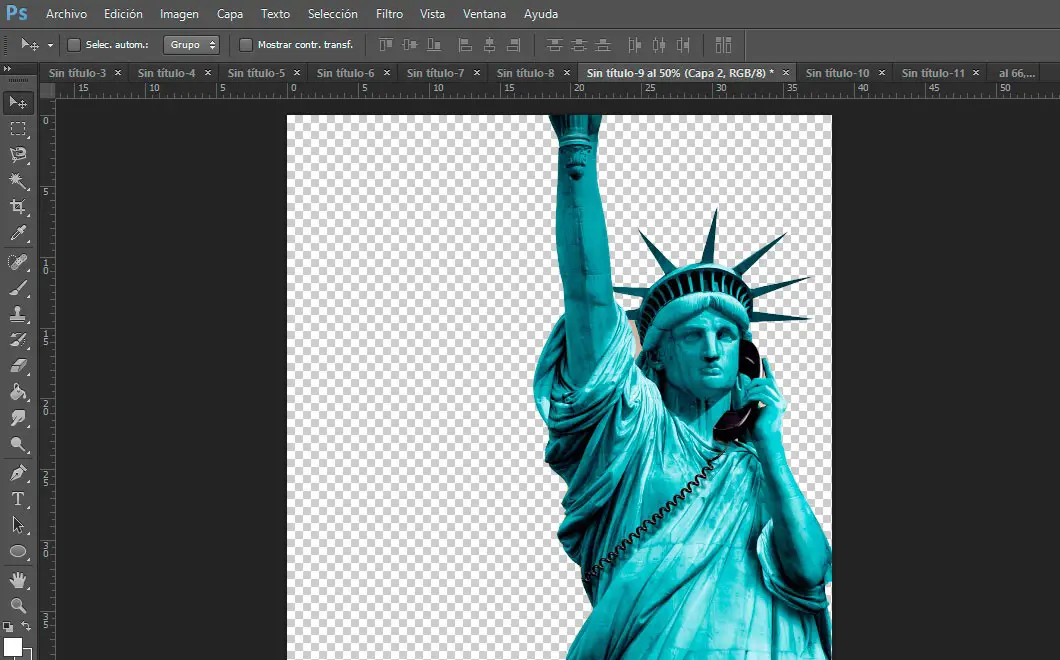The width and height of the screenshot is (1060, 660).
Task: Select the Spot Healing Brush tool
Action: (x=18, y=262)
